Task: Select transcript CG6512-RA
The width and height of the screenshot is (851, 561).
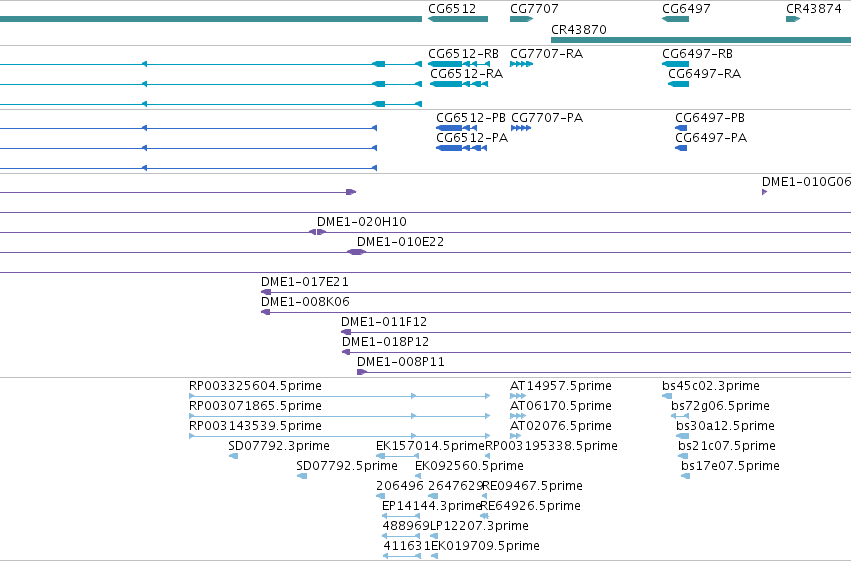Action: pyautogui.click(x=466, y=74)
